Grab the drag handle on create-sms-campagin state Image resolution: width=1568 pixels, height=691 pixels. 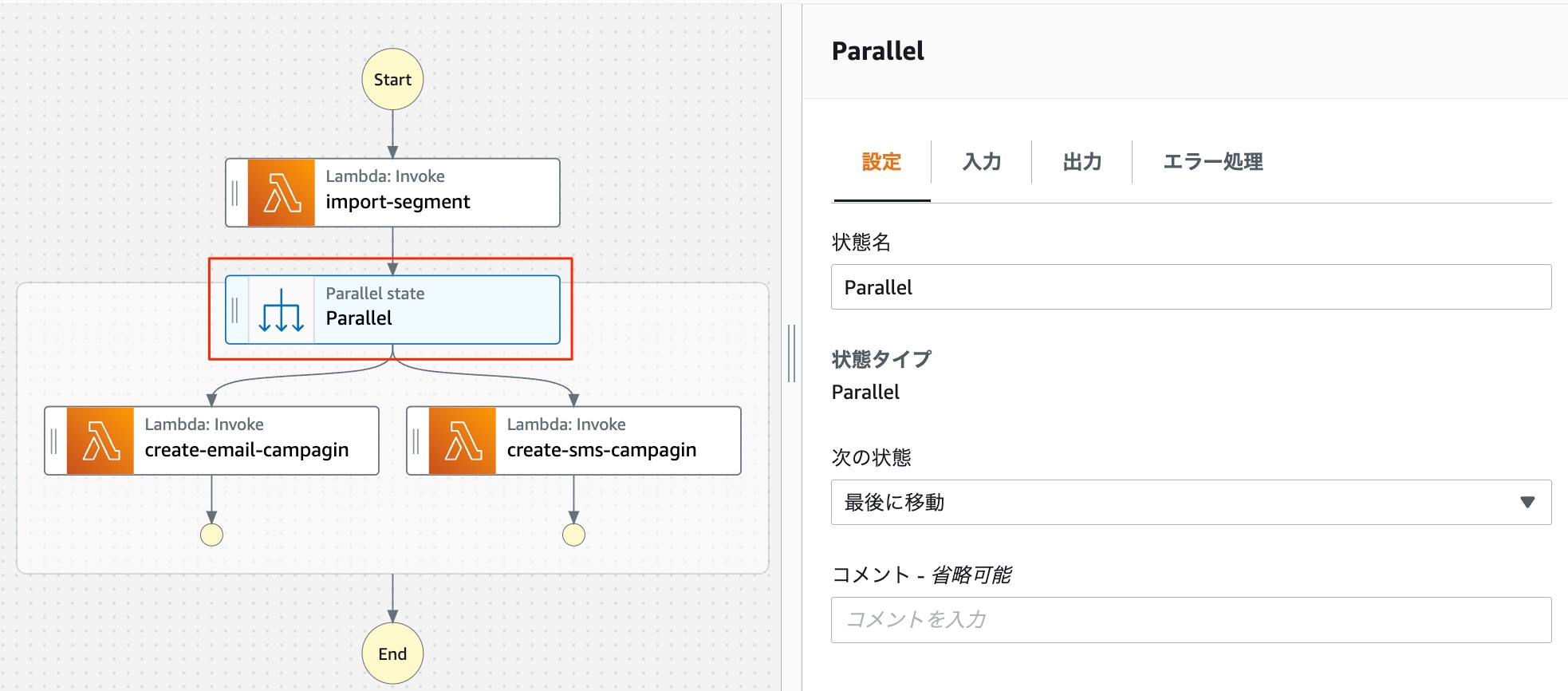point(416,440)
